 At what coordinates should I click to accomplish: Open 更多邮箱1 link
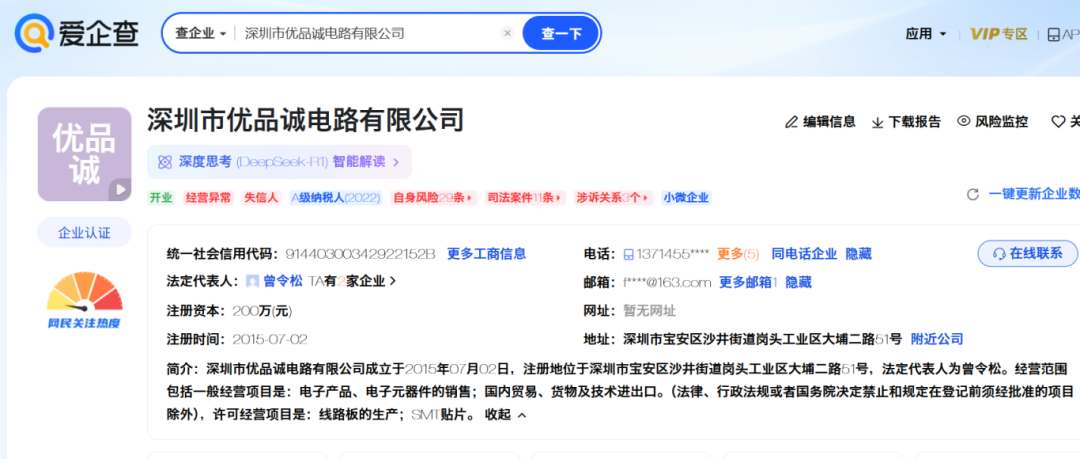(x=748, y=282)
